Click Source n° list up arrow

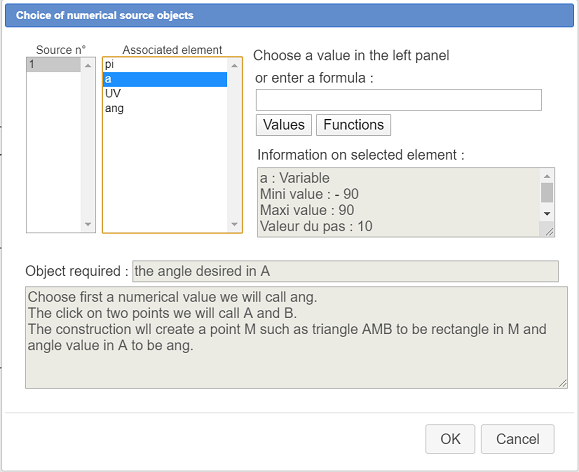pos(88,66)
